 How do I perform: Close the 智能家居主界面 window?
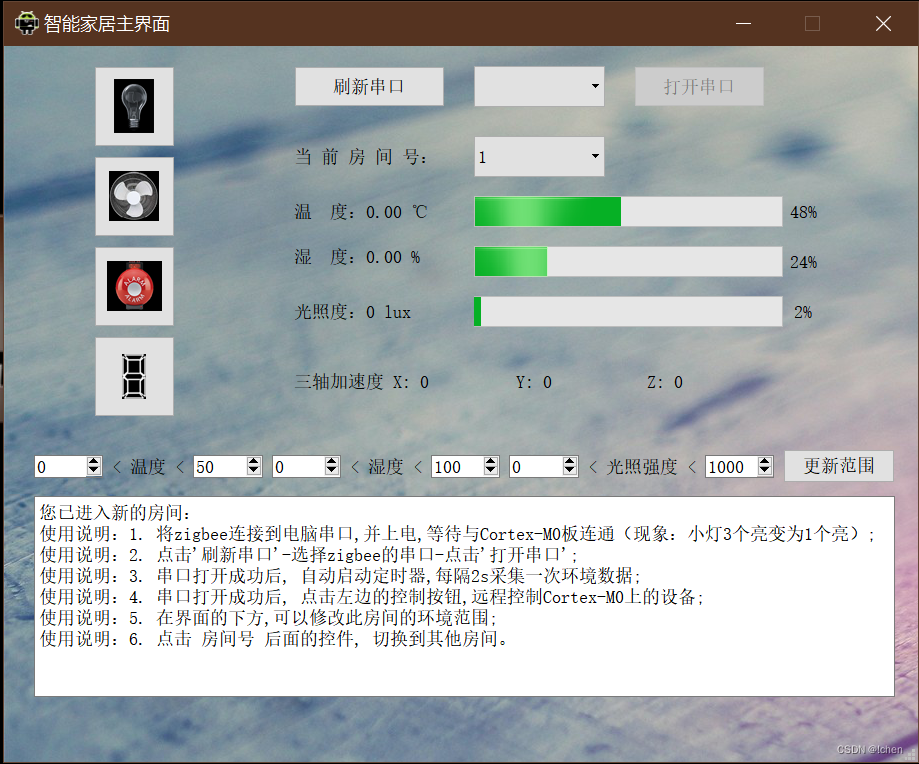click(x=883, y=23)
